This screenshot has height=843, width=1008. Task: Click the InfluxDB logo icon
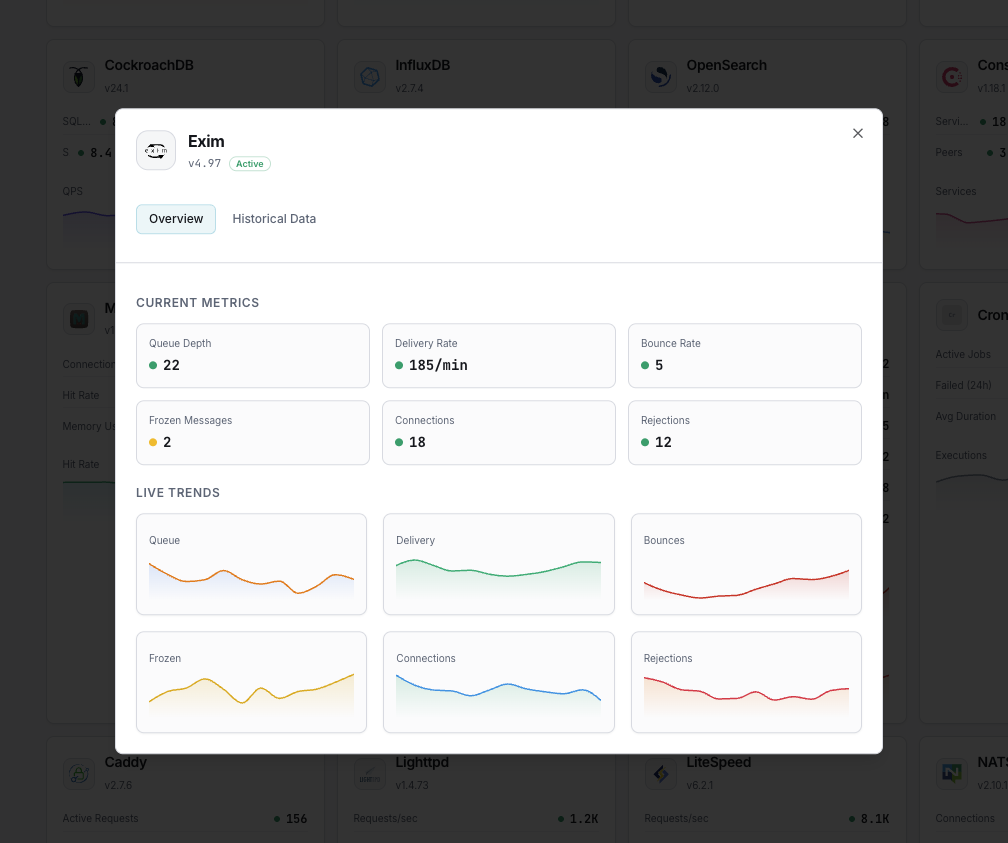pyautogui.click(x=369, y=77)
